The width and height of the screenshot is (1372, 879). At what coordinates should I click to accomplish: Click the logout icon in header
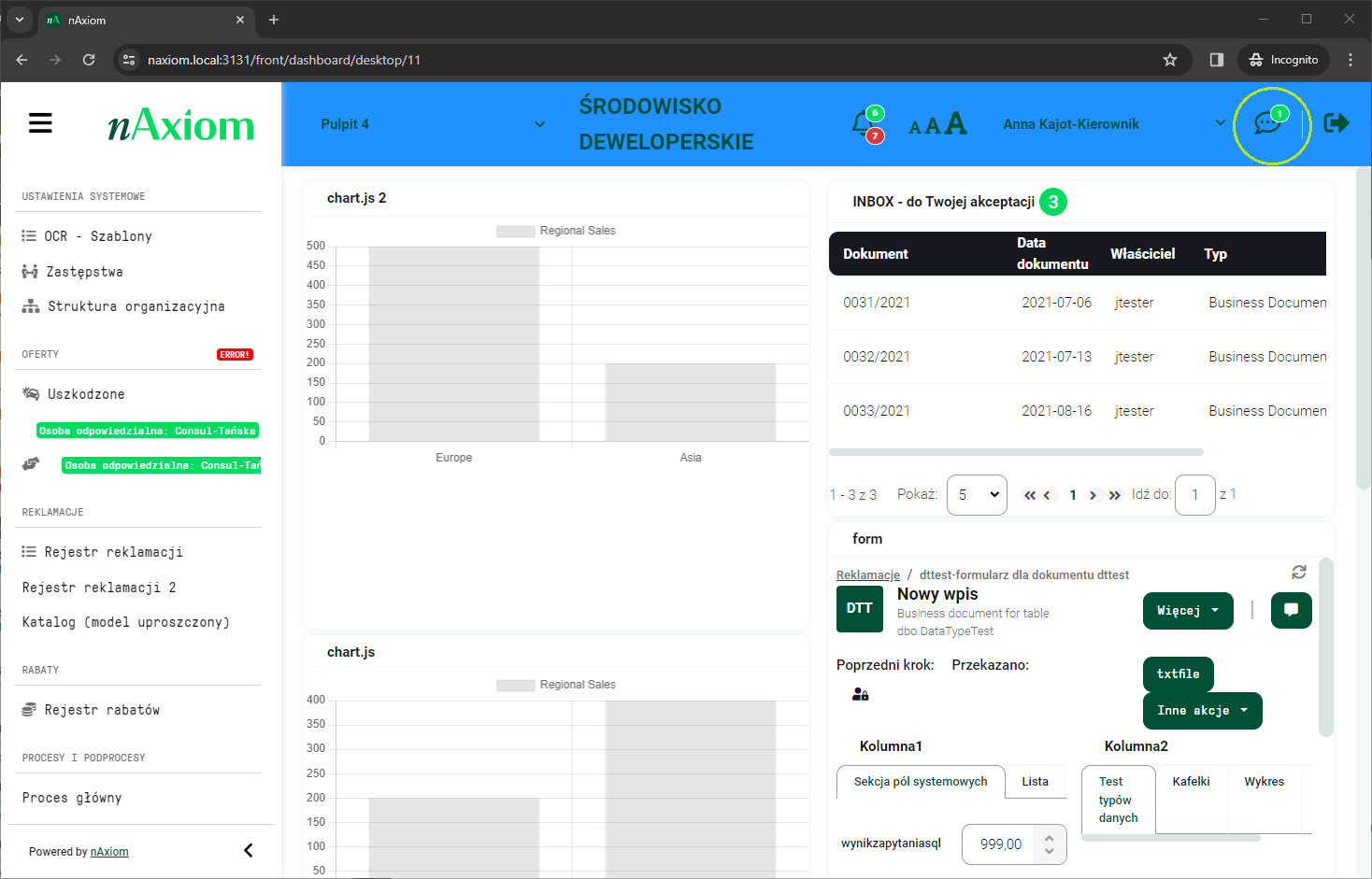1336,123
